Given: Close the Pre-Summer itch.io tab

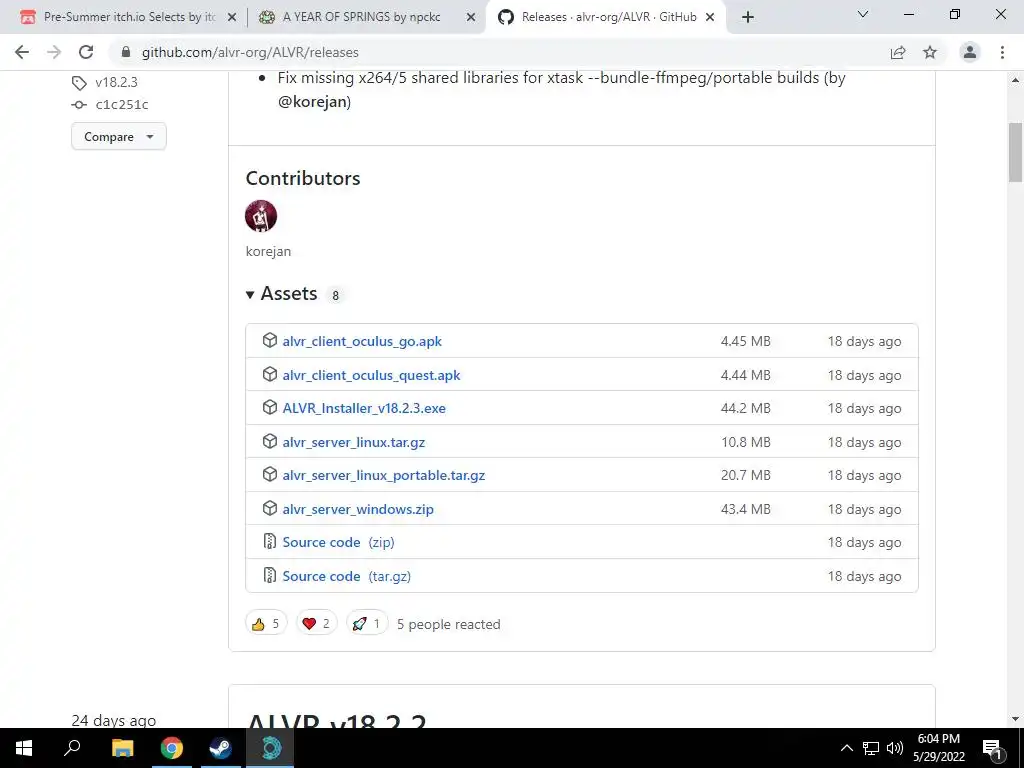Looking at the screenshot, I should coord(231,18).
